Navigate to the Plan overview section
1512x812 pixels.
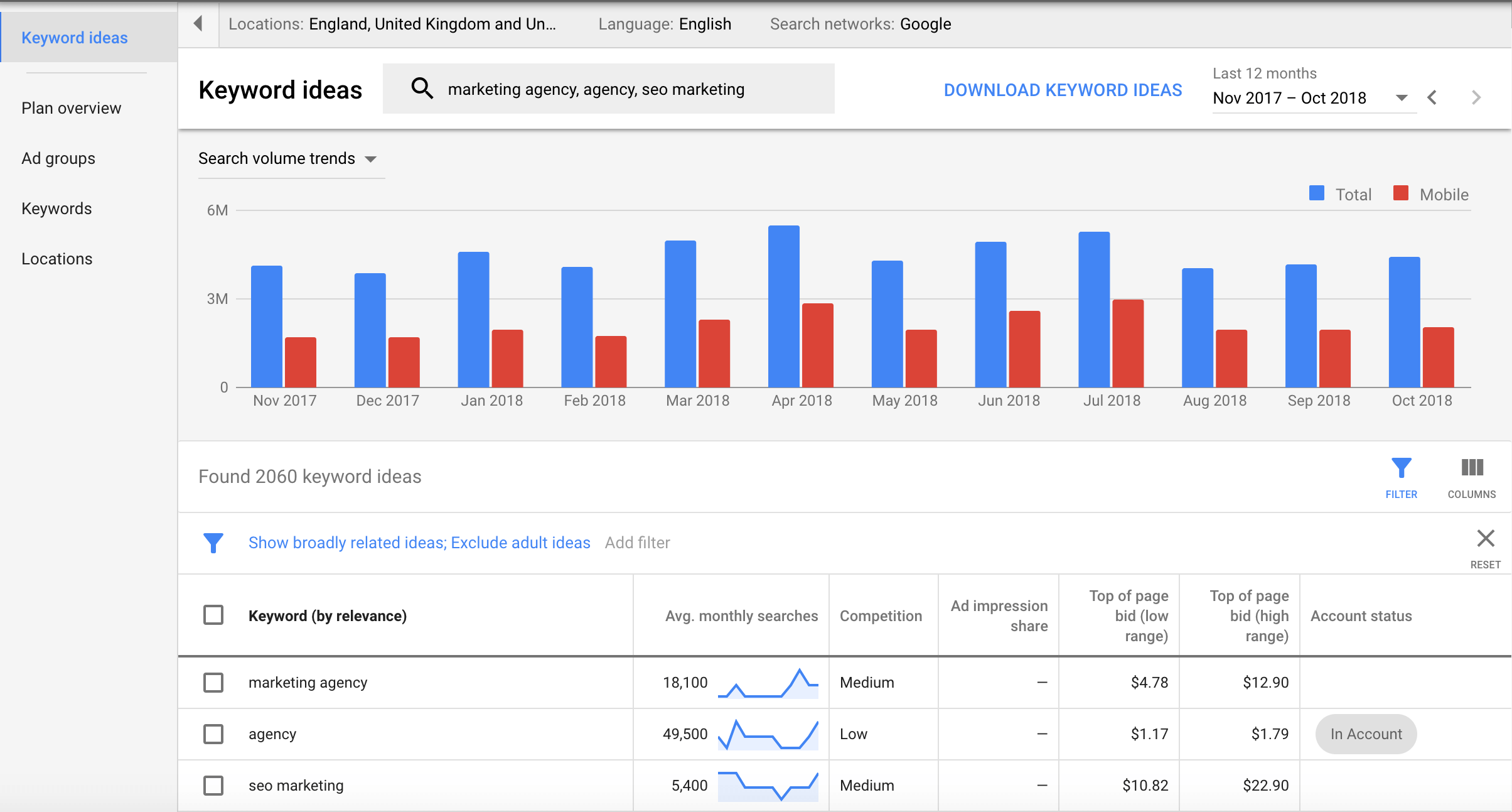(x=70, y=108)
